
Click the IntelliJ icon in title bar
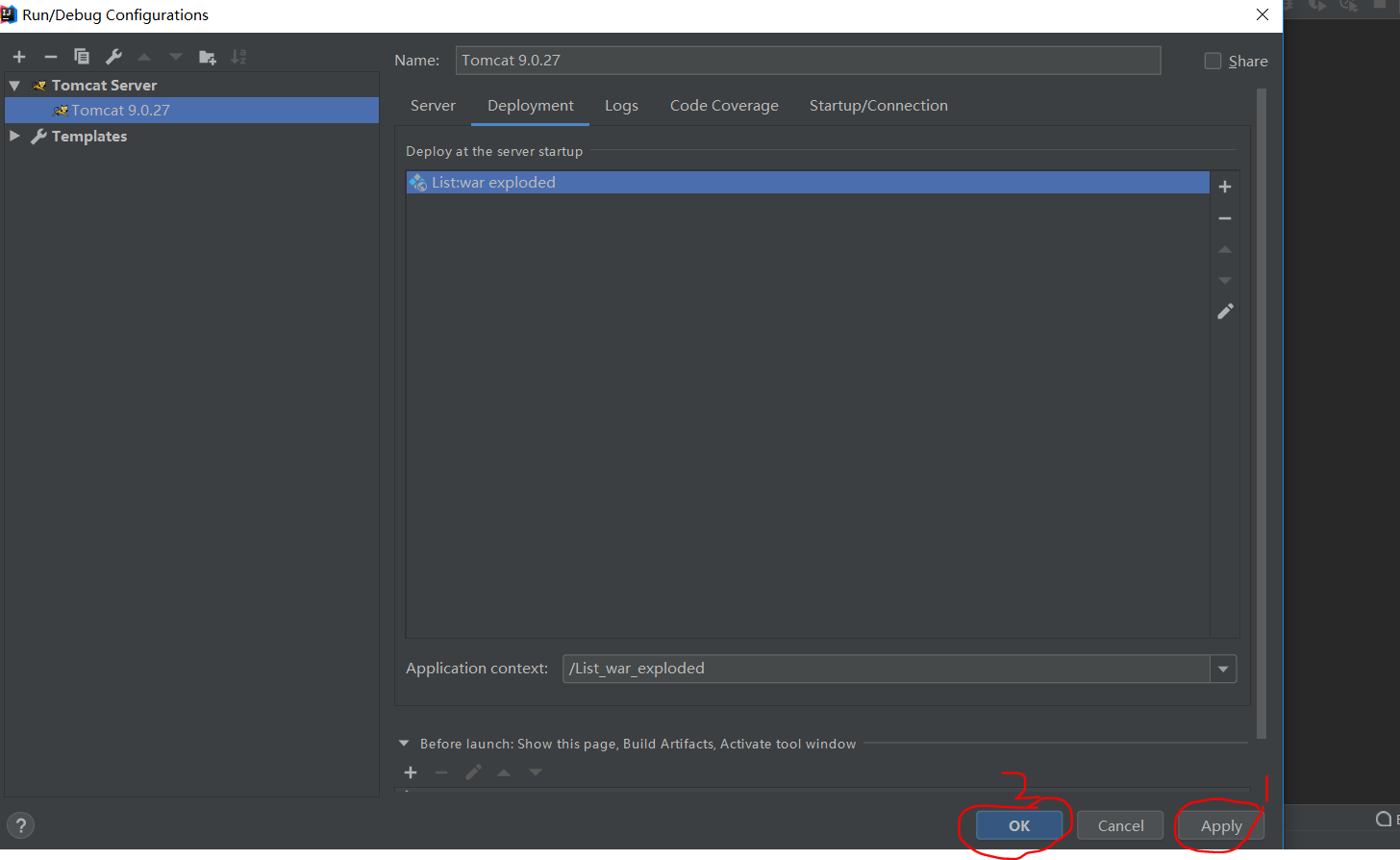(10, 14)
